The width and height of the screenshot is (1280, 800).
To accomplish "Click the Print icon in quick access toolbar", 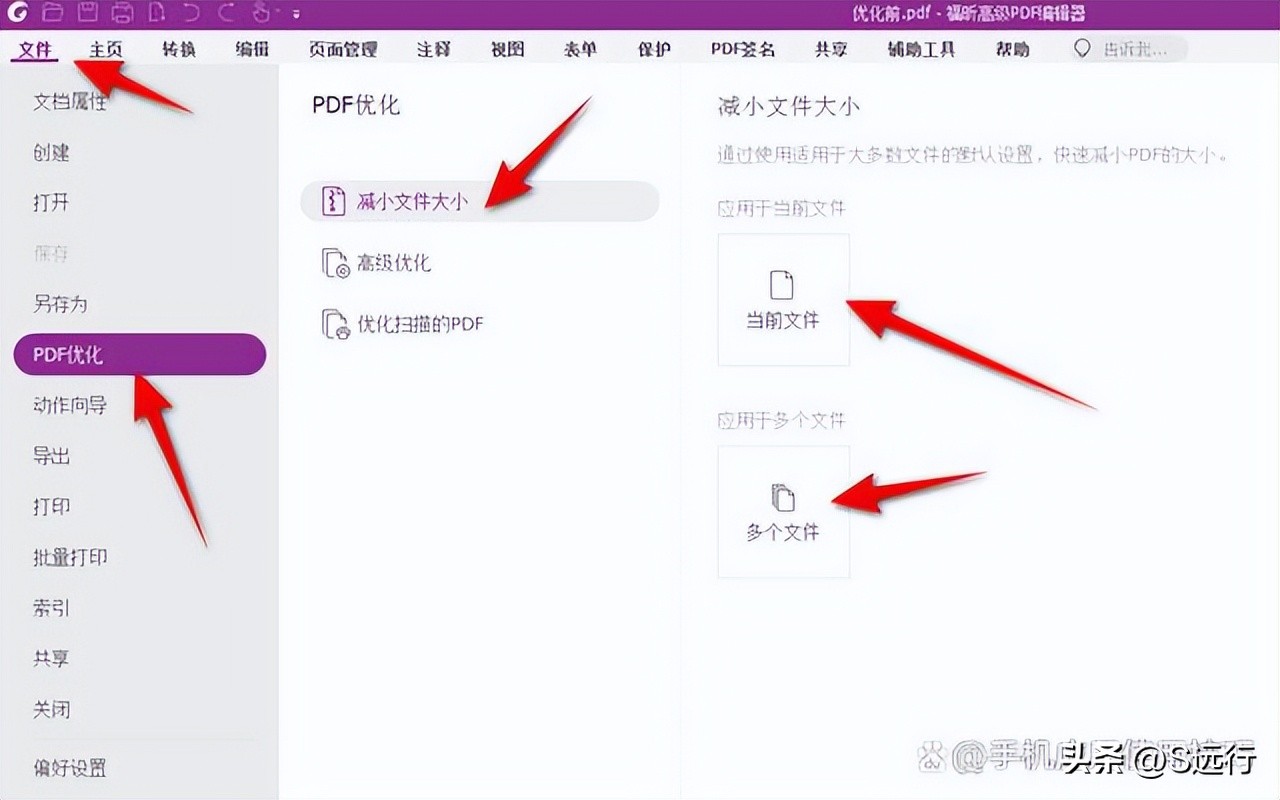I will tap(121, 11).
